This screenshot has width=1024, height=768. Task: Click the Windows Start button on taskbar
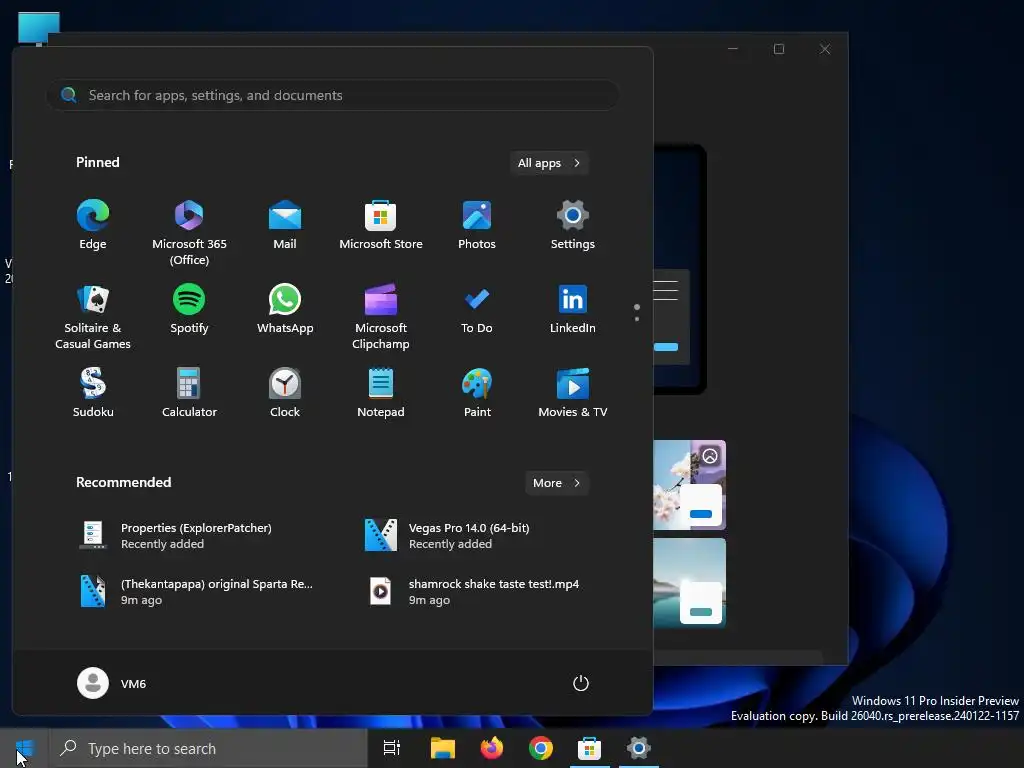tap(24, 748)
